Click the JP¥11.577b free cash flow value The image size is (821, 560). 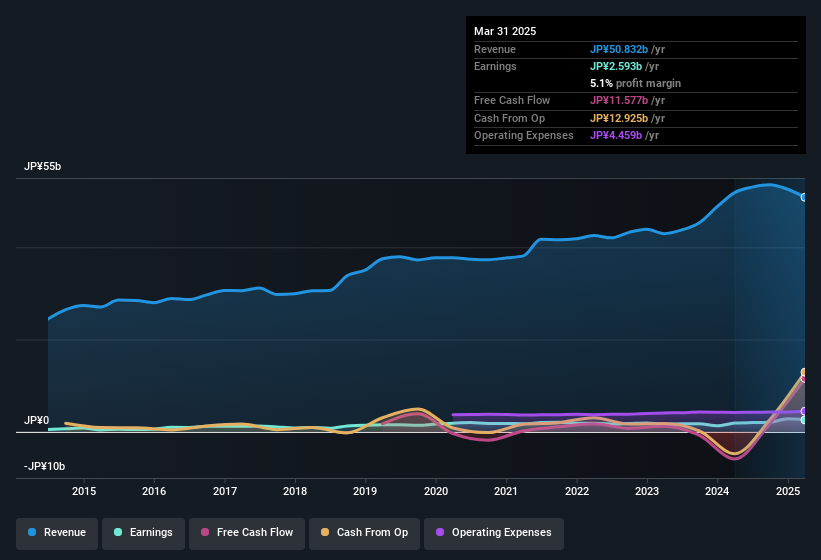[x=619, y=100]
